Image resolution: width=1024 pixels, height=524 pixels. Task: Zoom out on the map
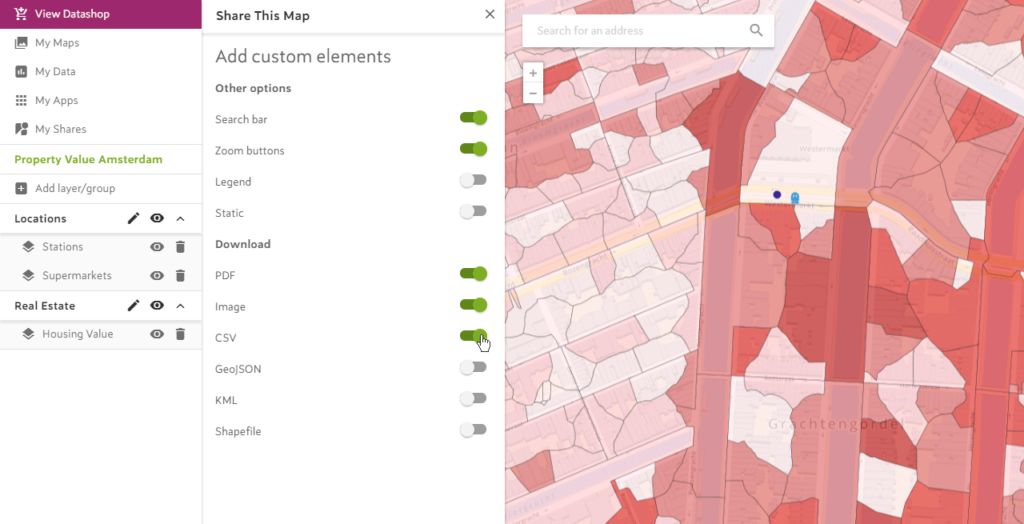pos(533,93)
